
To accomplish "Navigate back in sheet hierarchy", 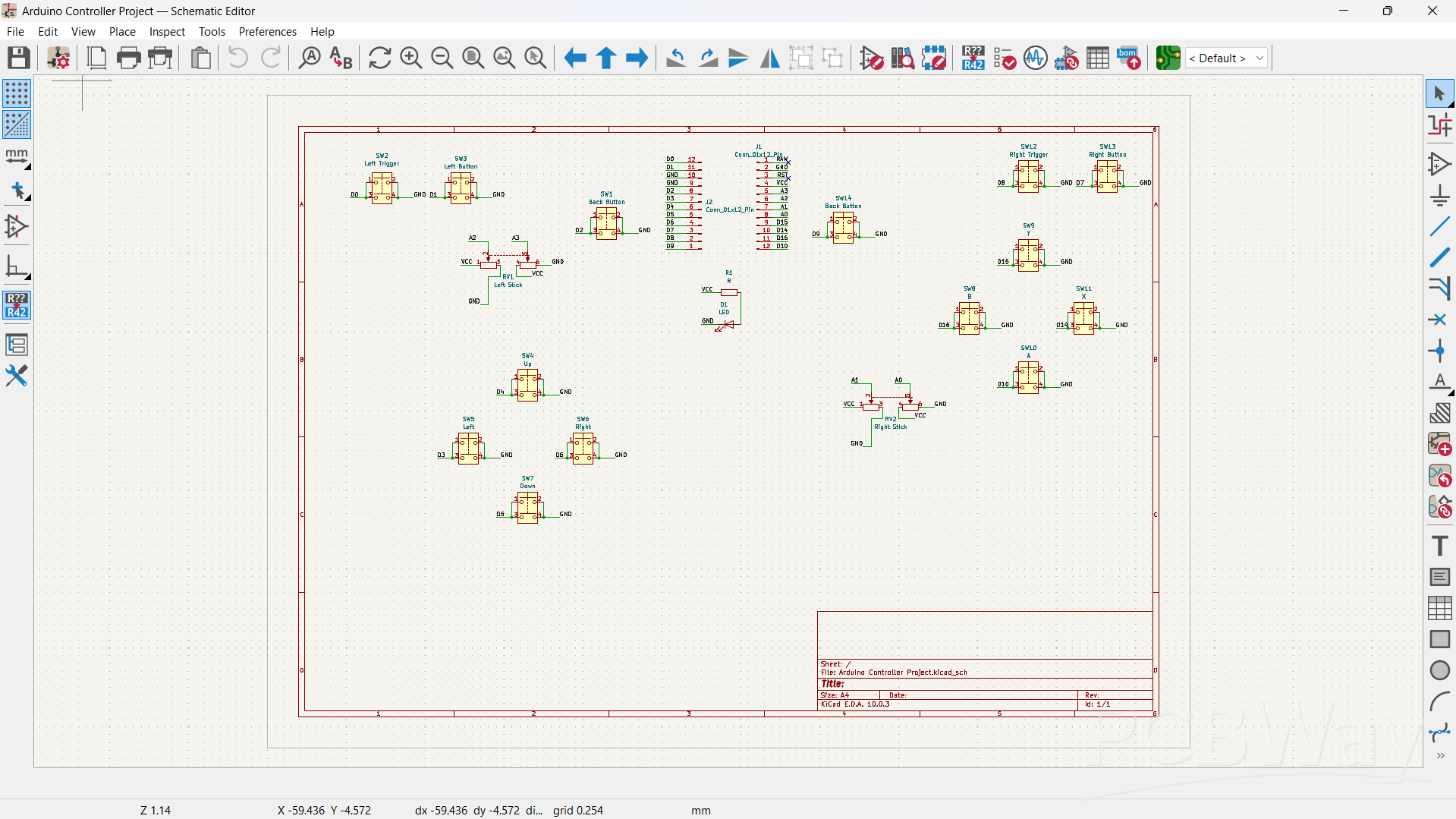I will pos(575,58).
